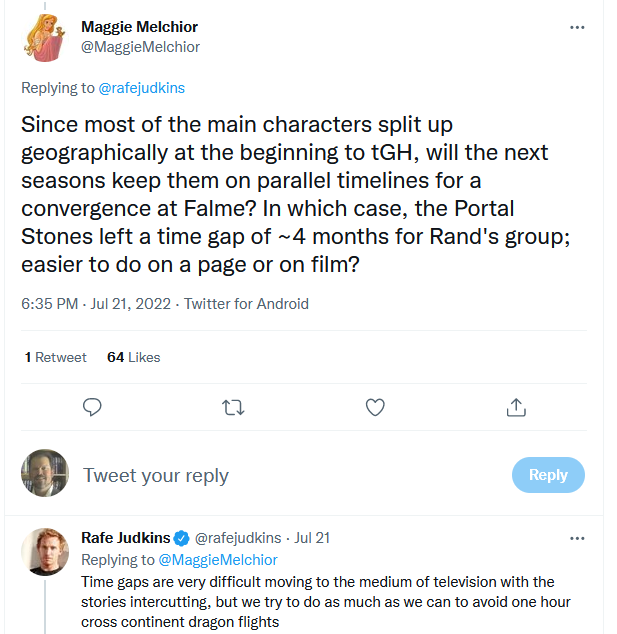Image resolution: width=617 pixels, height=634 pixels.
Task: Open Maggie Melchior's profile avatar
Action: pos(45,37)
